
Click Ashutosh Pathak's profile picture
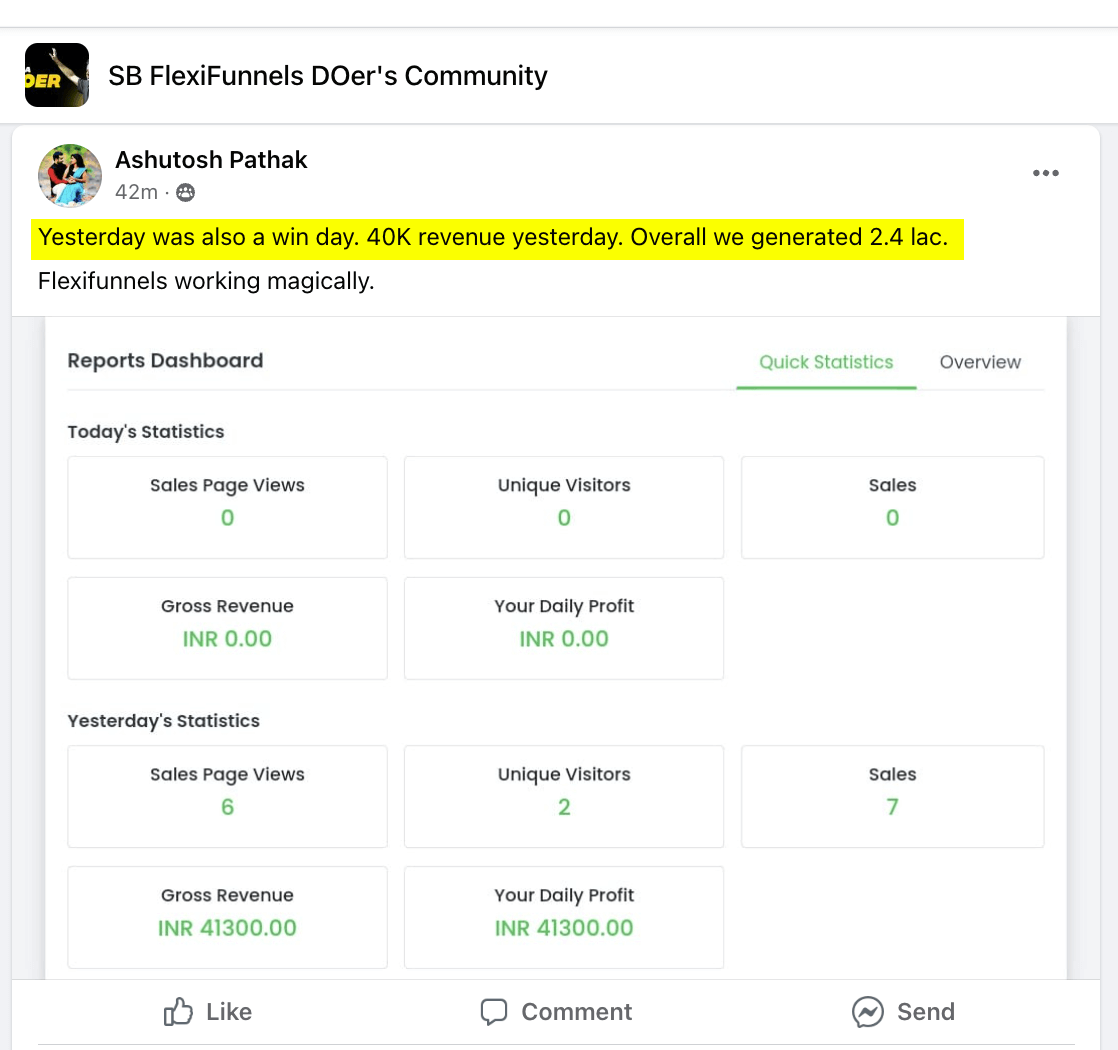pos(69,175)
